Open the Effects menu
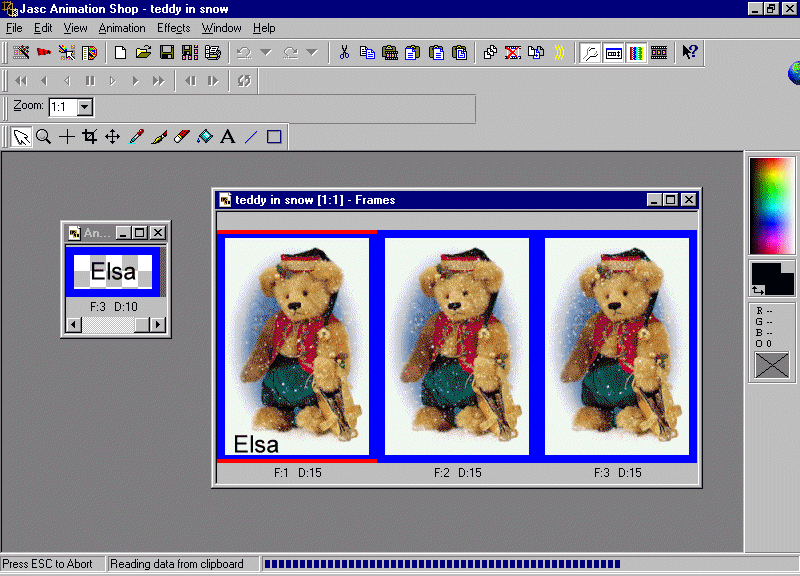The width and height of the screenshot is (800, 576). coord(173,28)
